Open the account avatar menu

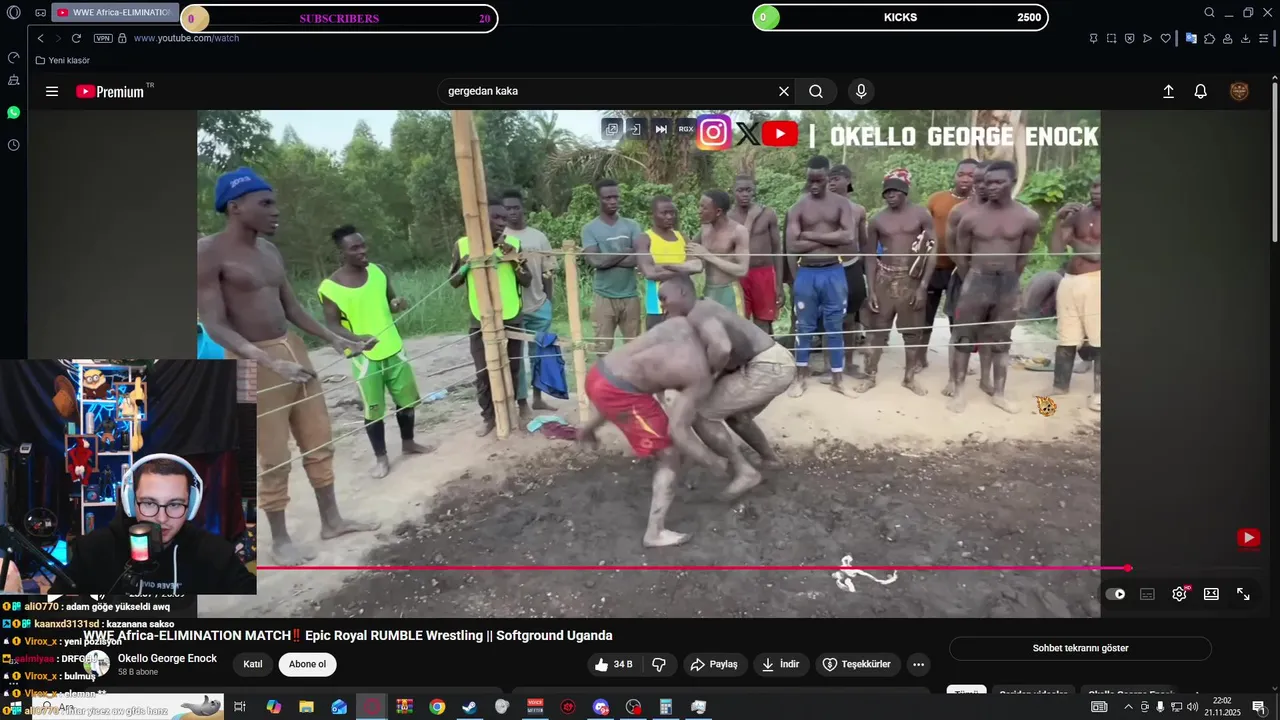(x=1239, y=91)
